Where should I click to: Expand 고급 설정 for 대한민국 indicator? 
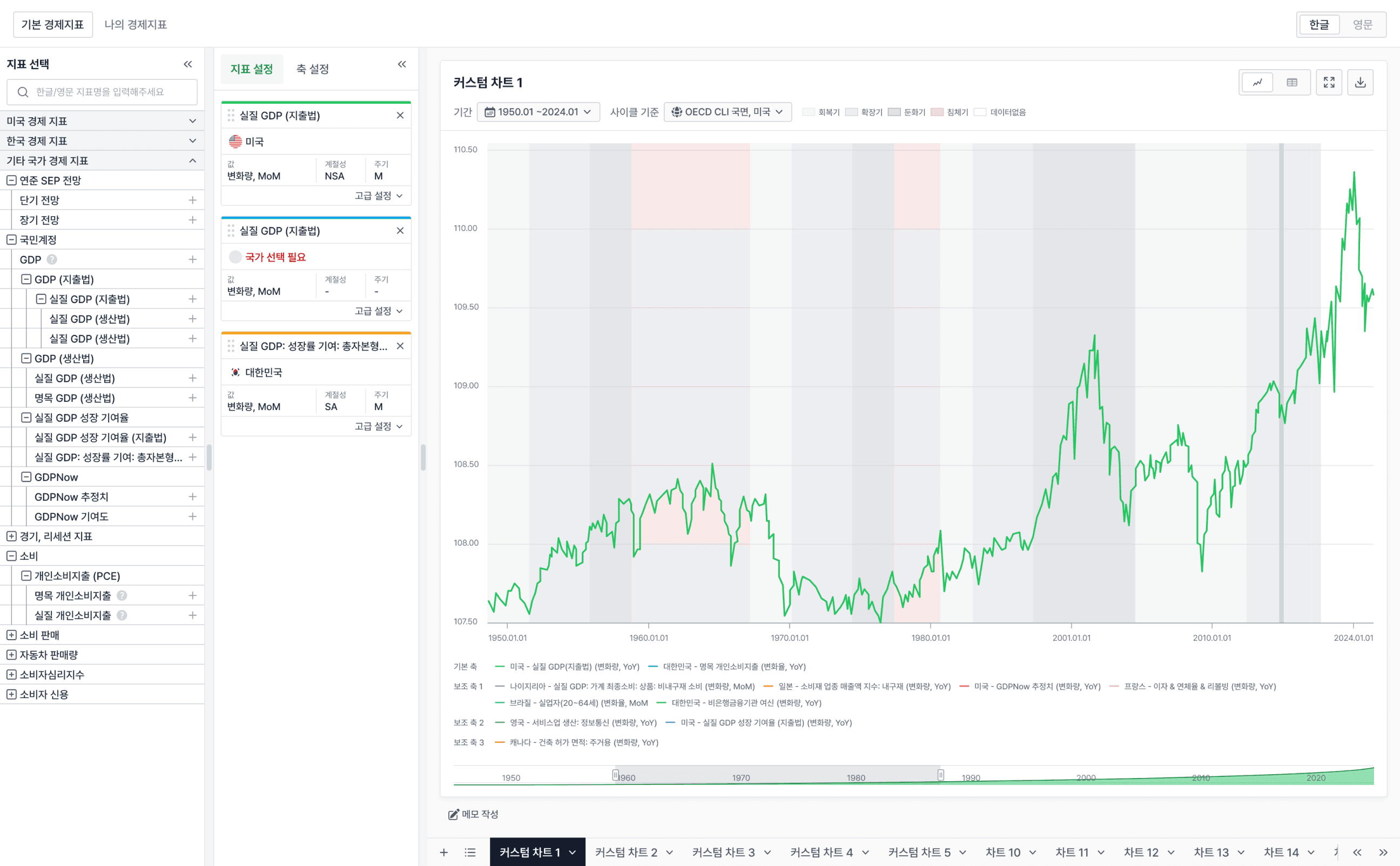click(378, 426)
